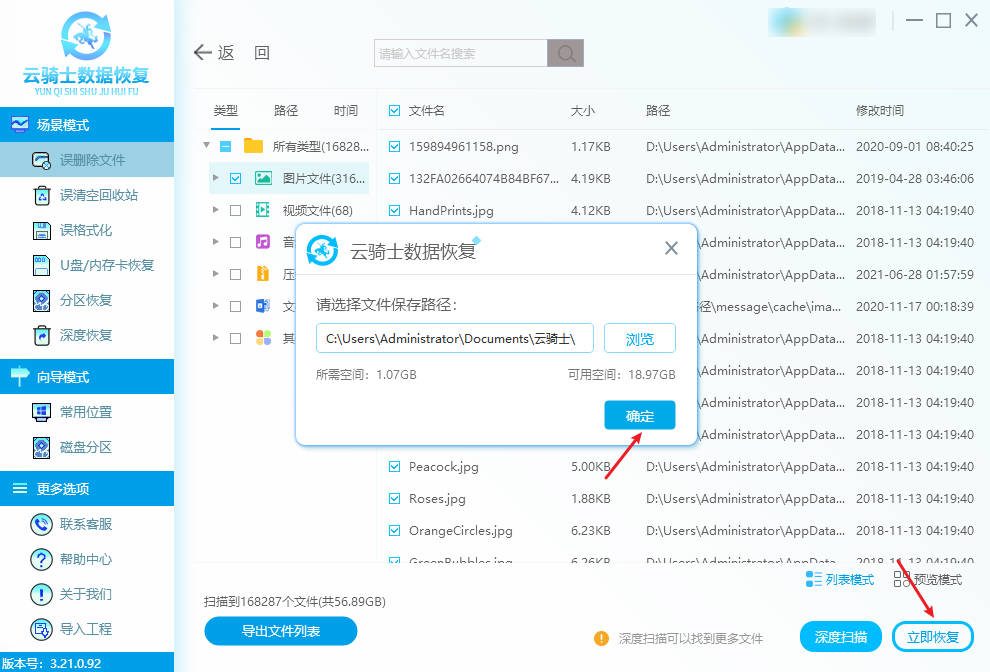990x672 pixels.
Task: Select the Peacock.jpg file name
Action: pyautogui.click(x=443, y=467)
